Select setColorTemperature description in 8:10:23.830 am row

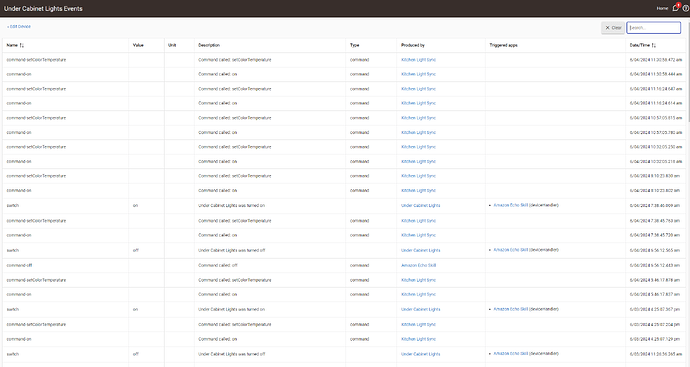235,176
